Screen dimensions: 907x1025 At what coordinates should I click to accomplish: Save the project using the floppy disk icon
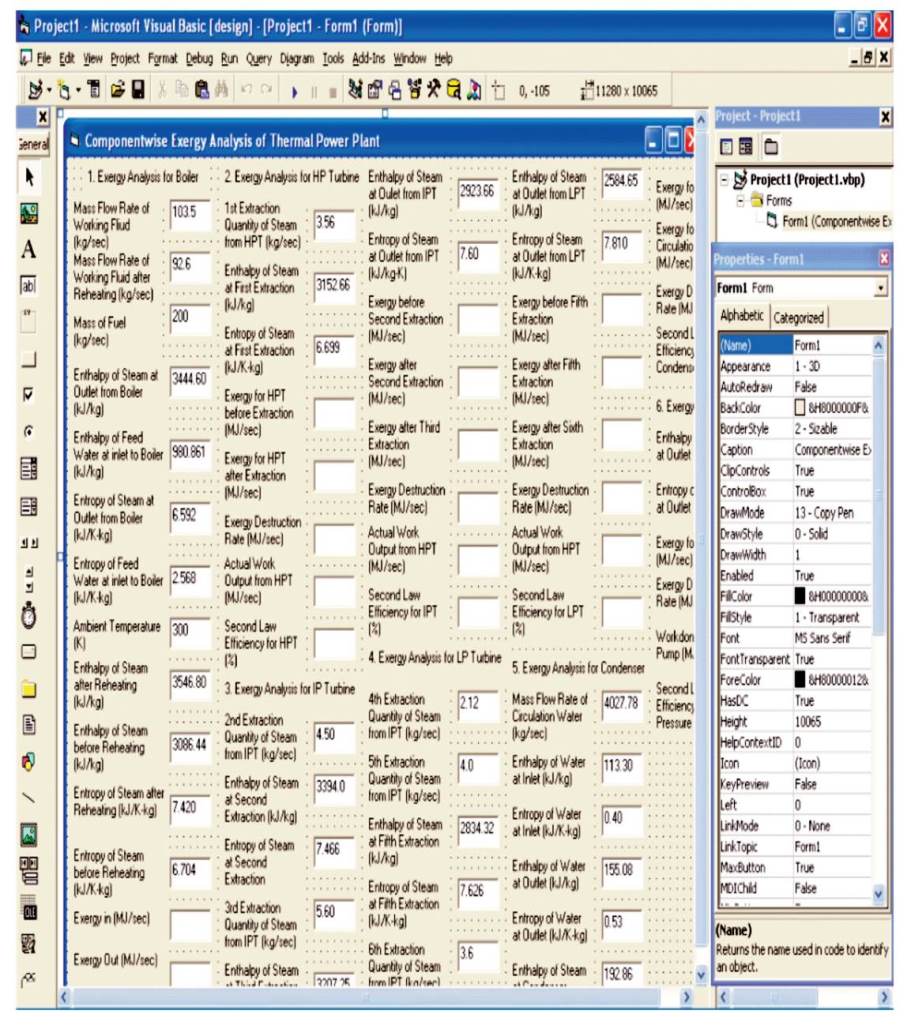coord(138,90)
